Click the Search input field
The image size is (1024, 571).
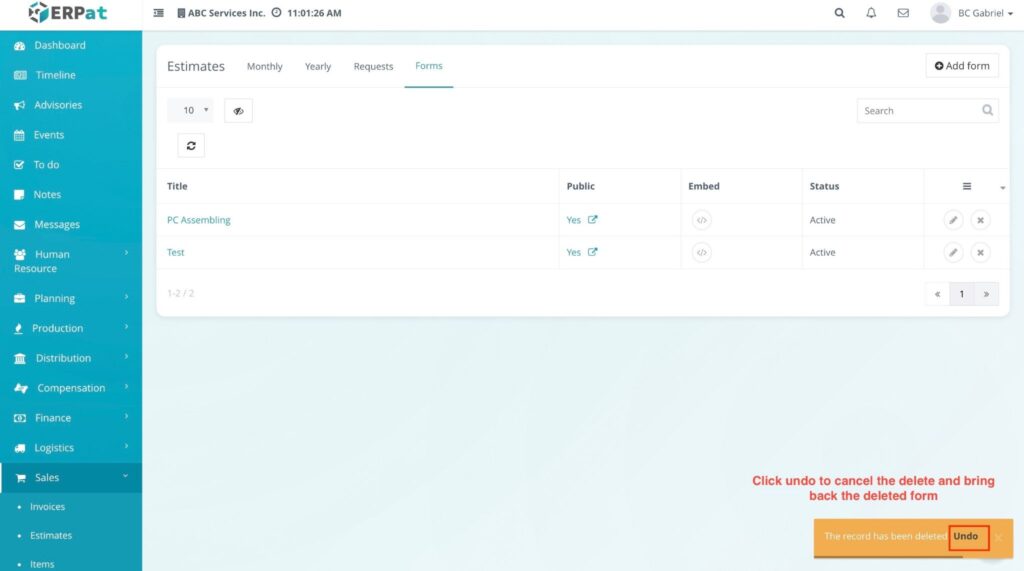[917, 111]
